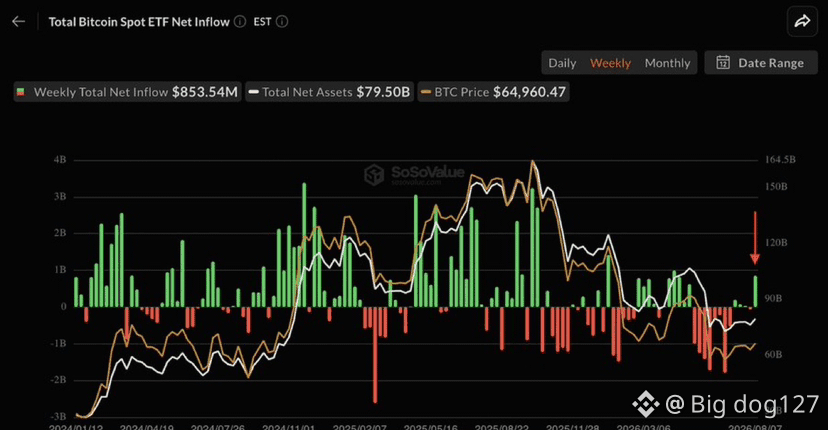Viewport: 828px width, 430px height.
Task: Click the 1B left axis label
Action: (60, 269)
